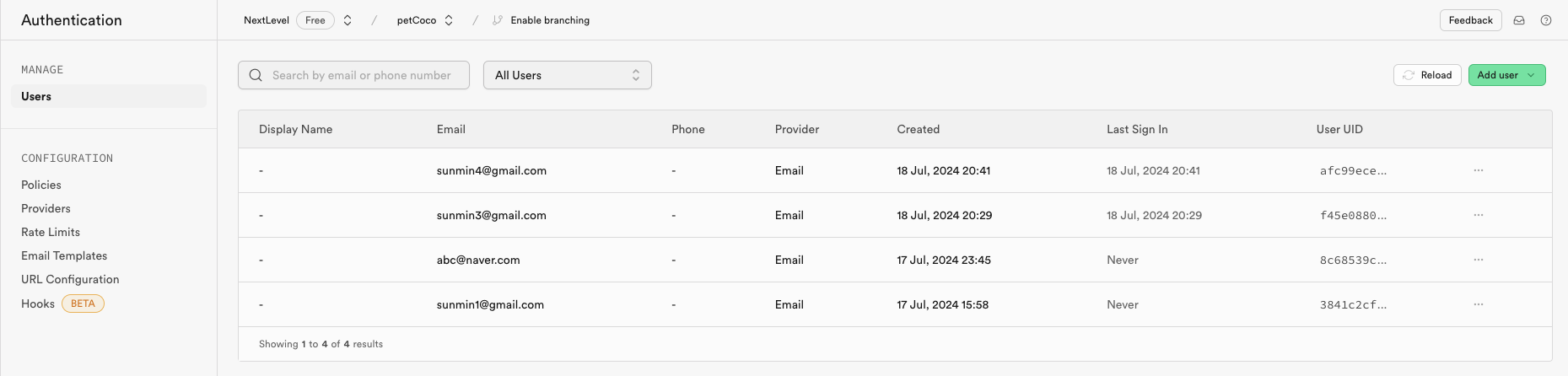Go to Providers configuration
The image size is (1568, 376).
click(46, 208)
